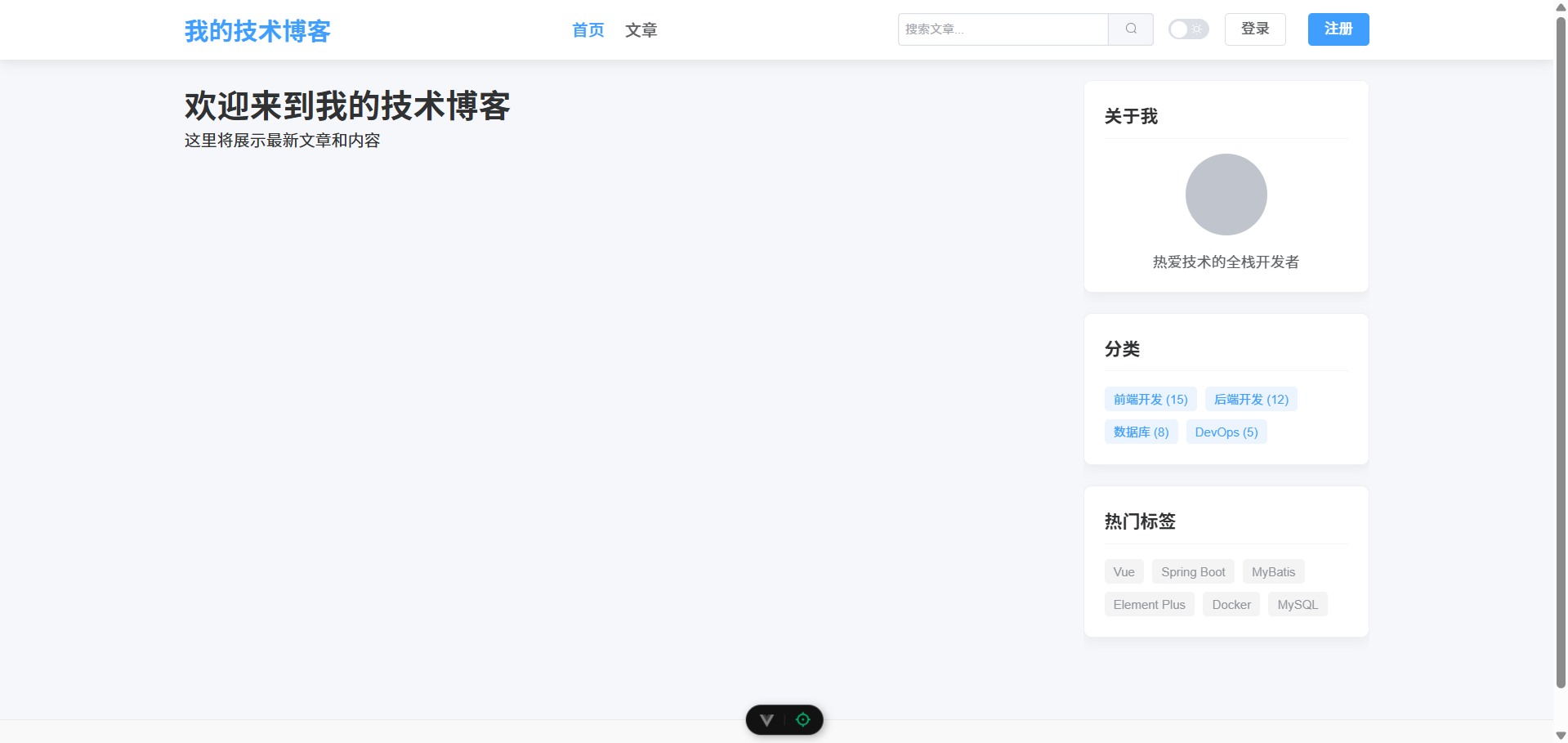Open Vue DevTools floating icon

(x=766, y=720)
